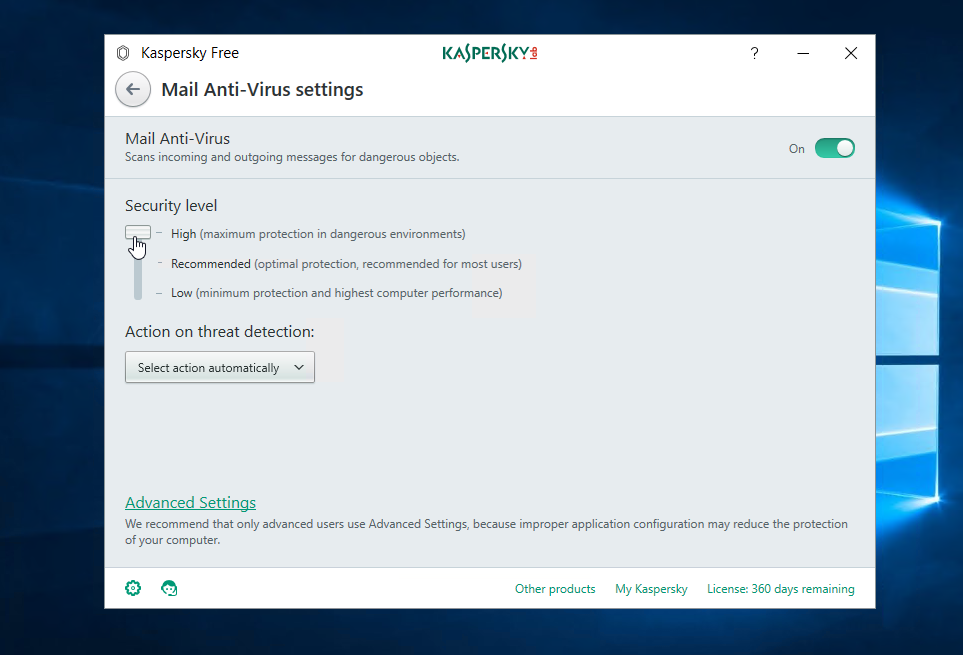Image resolution: width=963 pixels, height=655 pixels.
Task: Click the 'Action on threat detection:' label
Action: [220, 331]
